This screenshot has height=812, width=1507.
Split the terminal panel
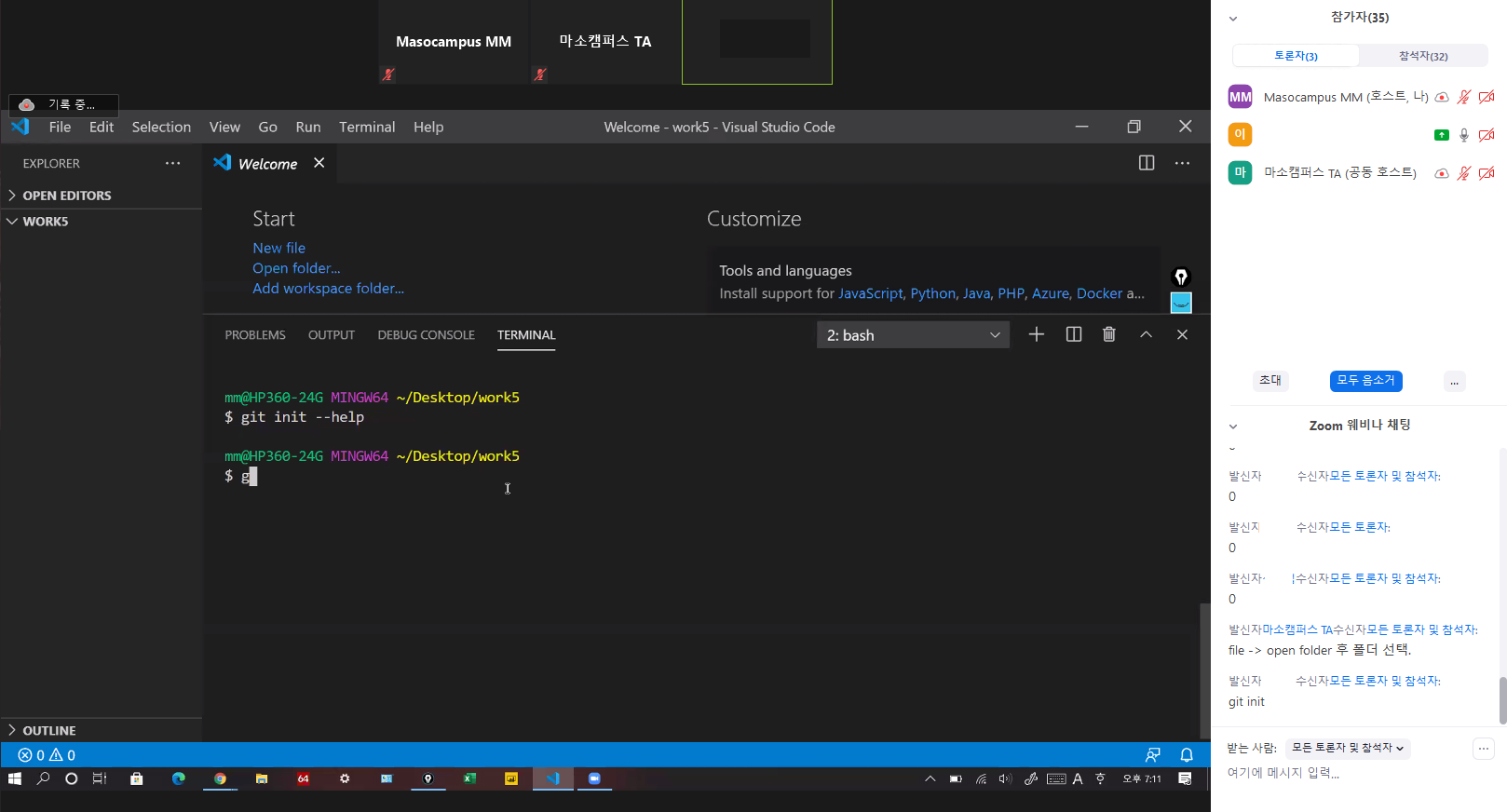1073,334
